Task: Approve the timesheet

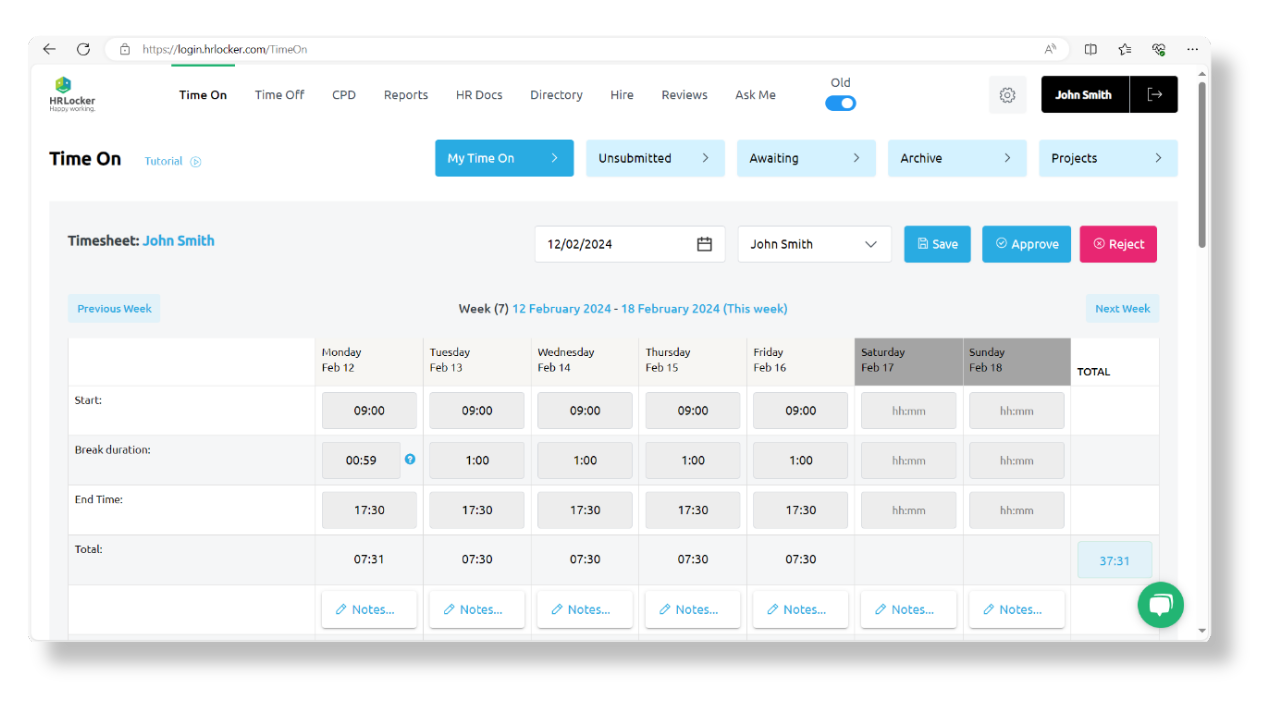Action: 1026,243
